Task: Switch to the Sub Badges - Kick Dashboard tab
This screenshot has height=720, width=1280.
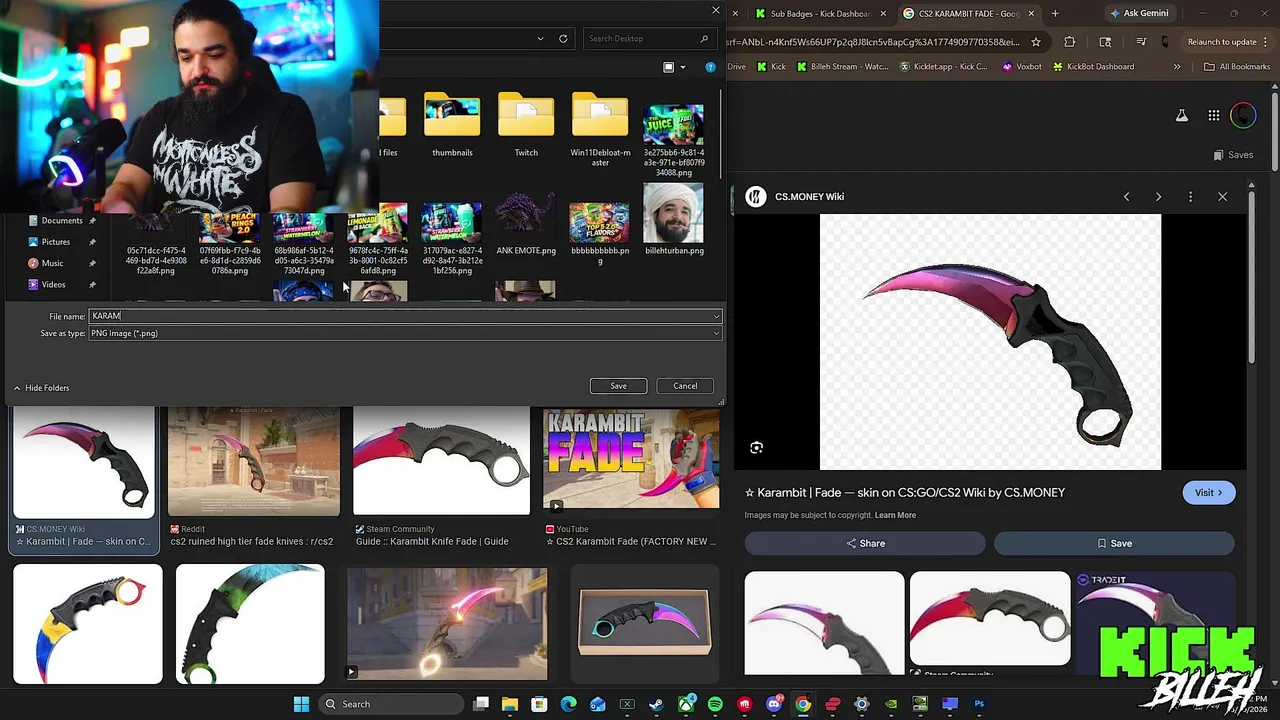Action: click(812, 14)
